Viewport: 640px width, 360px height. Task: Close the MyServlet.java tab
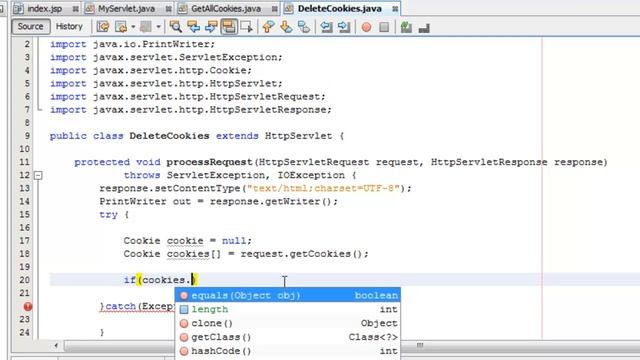(169, 9)
